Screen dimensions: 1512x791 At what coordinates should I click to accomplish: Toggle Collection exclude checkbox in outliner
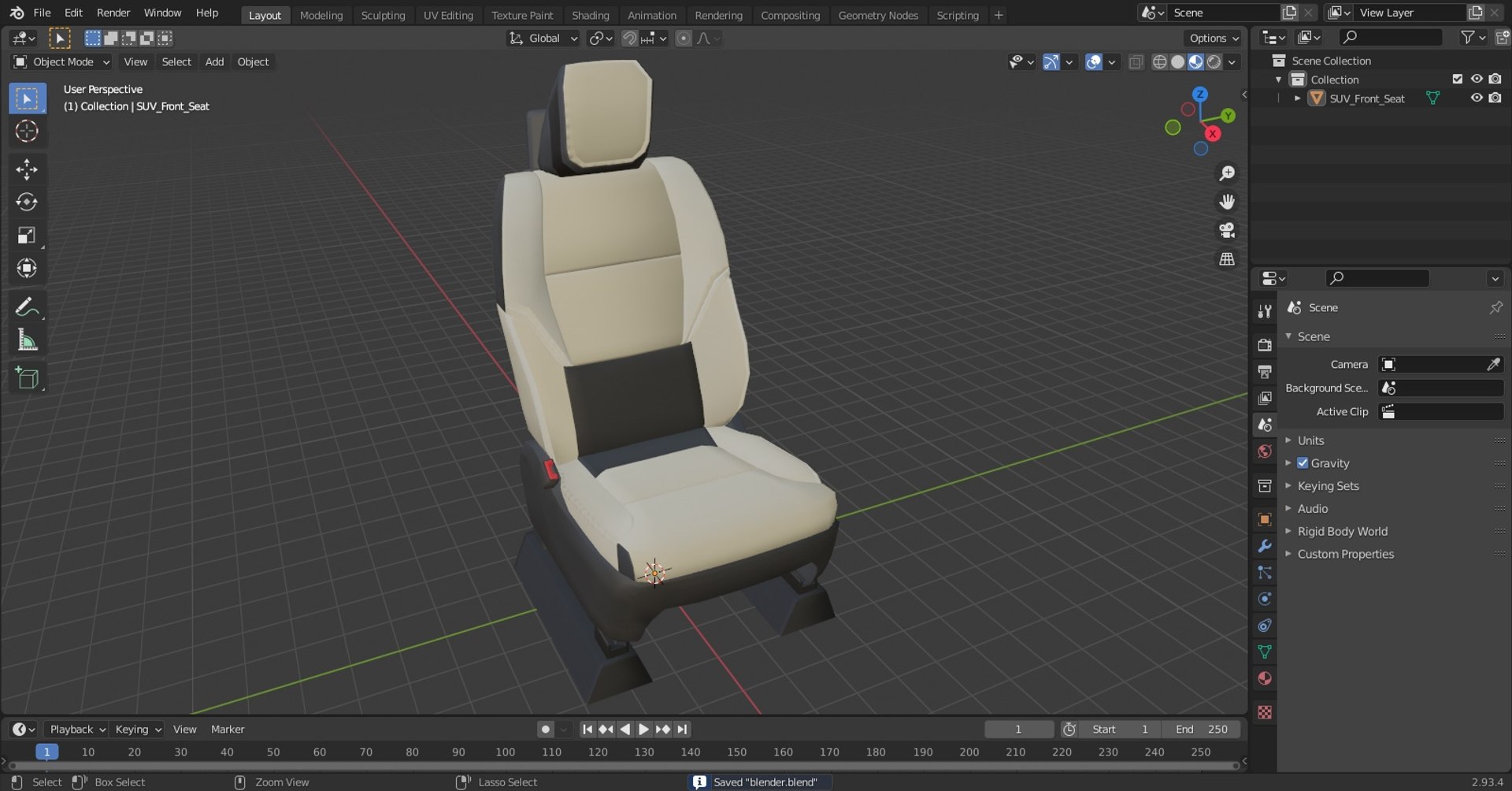tap(1457, 80)
